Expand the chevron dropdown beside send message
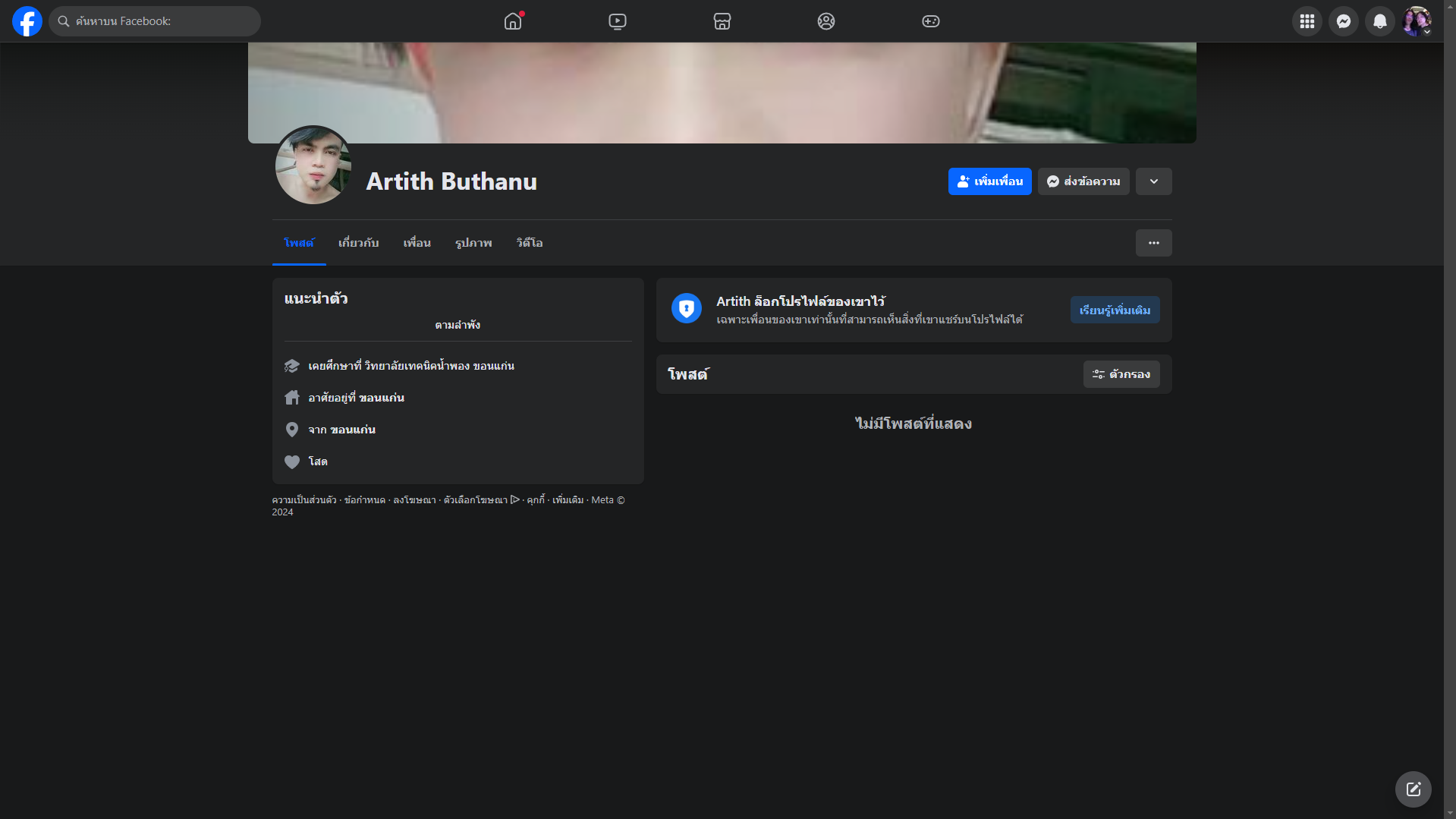Screen dimensions: 1456x819 (x=1153, y=181)
